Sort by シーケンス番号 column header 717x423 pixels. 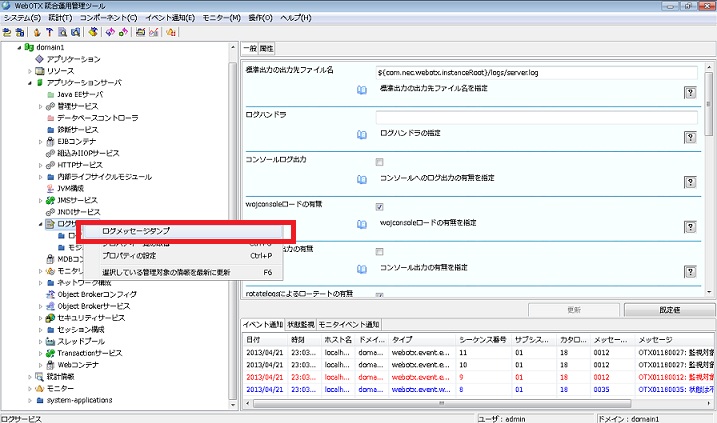483,340
